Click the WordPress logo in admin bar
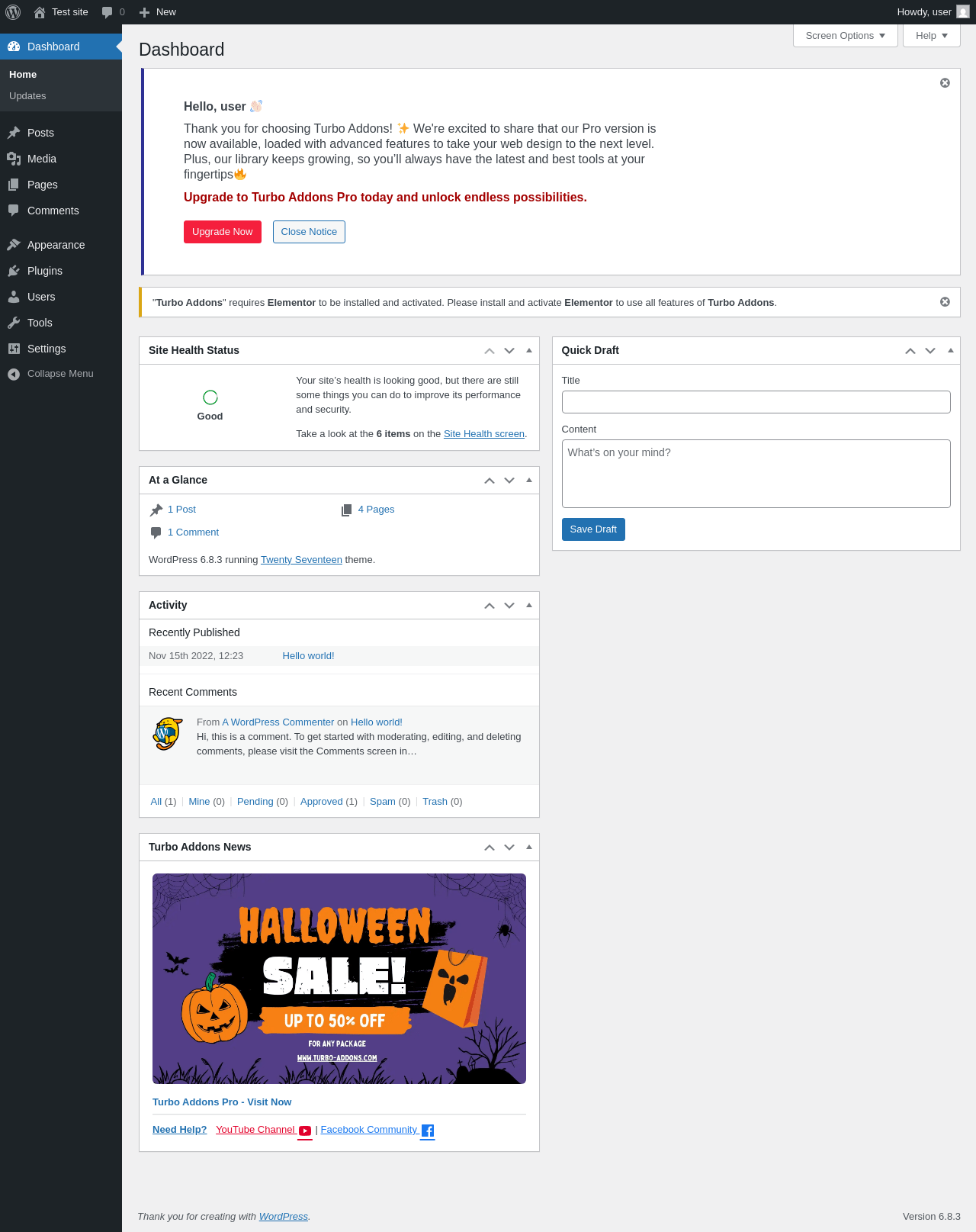 pyautogui.click(x=13, y=12)
